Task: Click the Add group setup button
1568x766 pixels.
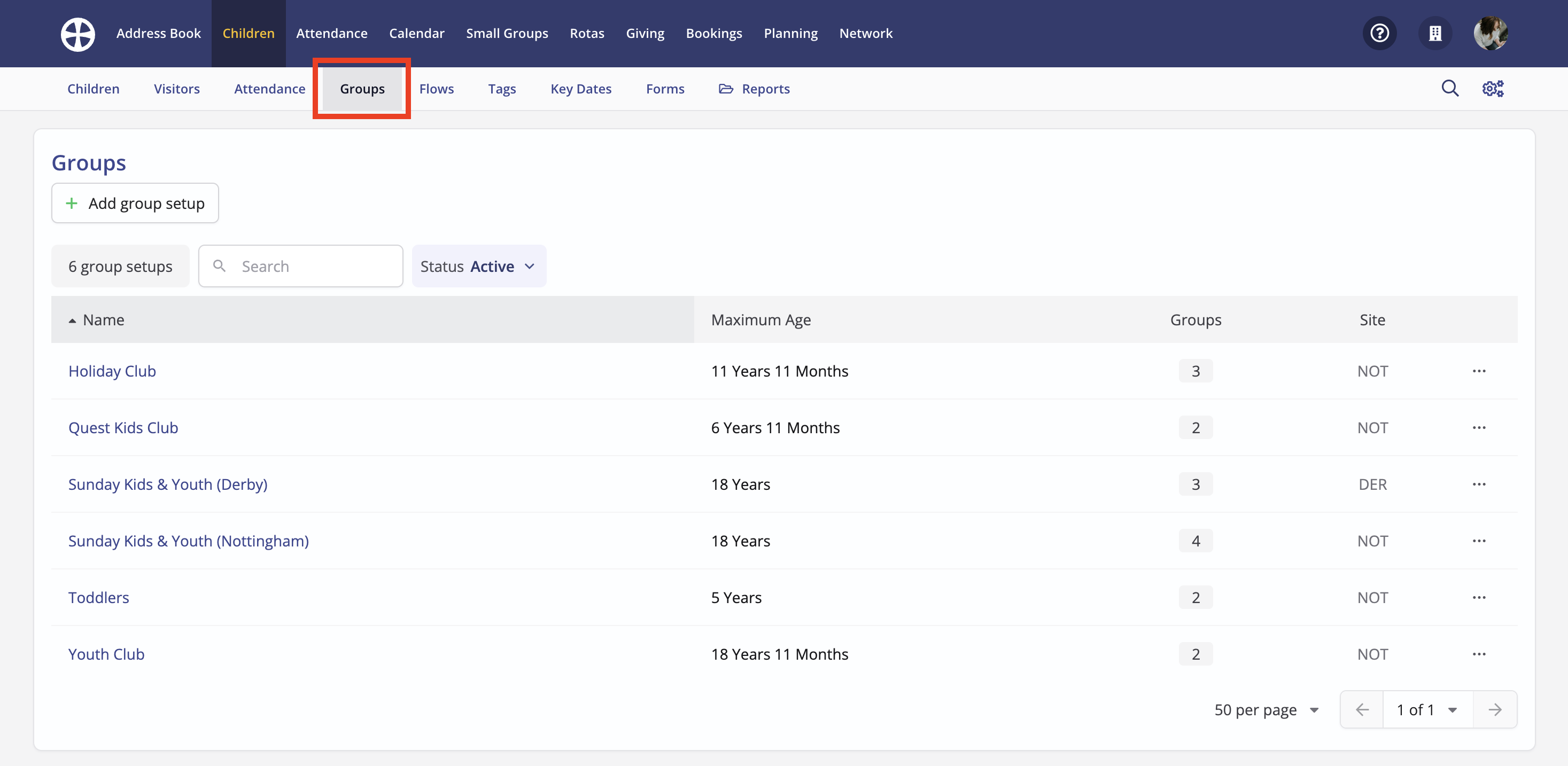Action: pyautogui.click(x=135, y=202)
